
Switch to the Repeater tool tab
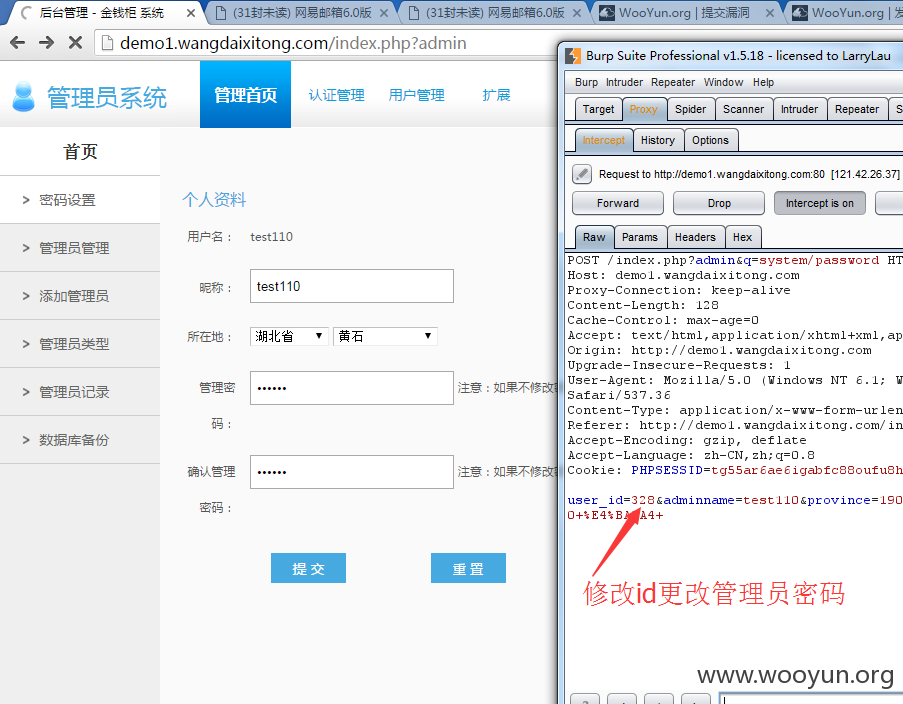(857, 109)
